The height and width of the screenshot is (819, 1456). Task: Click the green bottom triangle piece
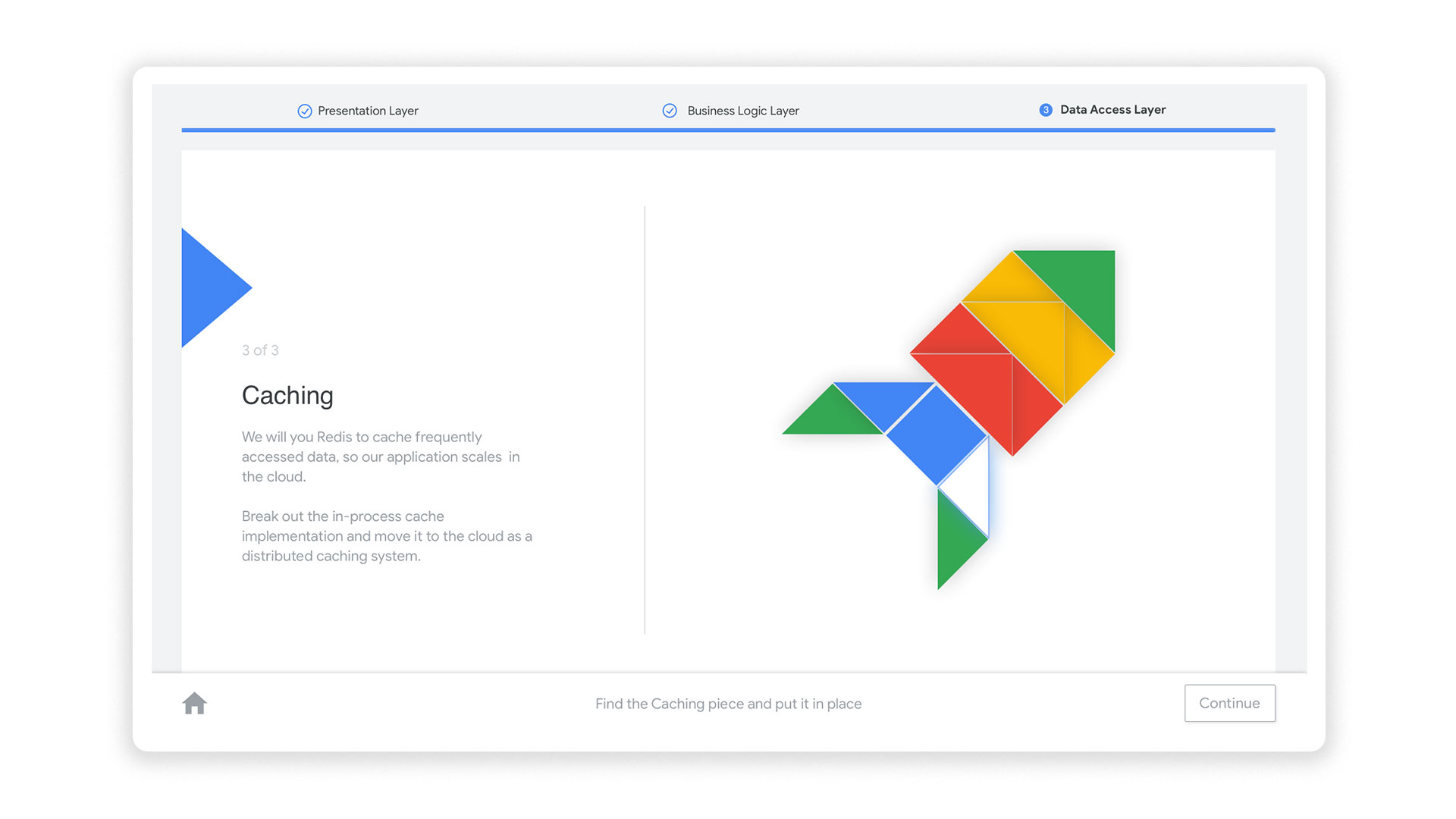(x=955, y=538)
